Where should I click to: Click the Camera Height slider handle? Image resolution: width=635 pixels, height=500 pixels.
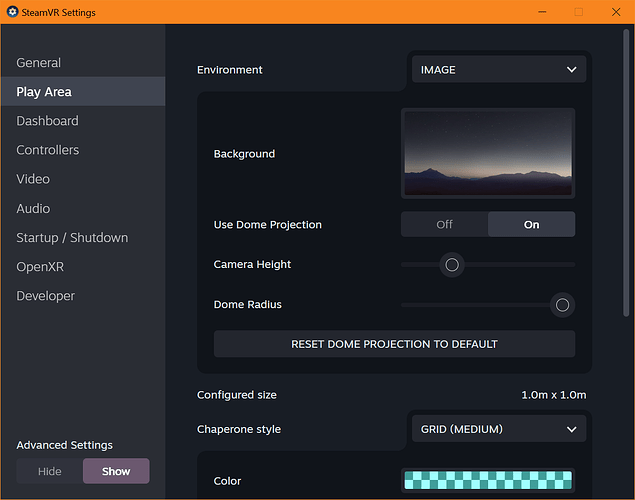click(x=452, y=265)
